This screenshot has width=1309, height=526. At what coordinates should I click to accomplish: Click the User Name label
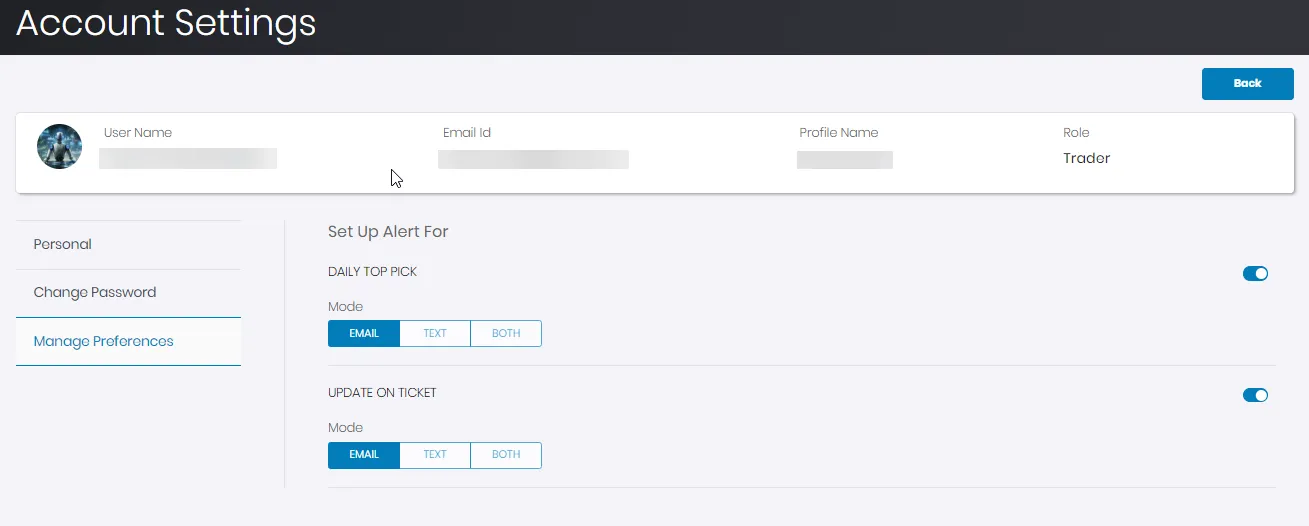point(138,133)
